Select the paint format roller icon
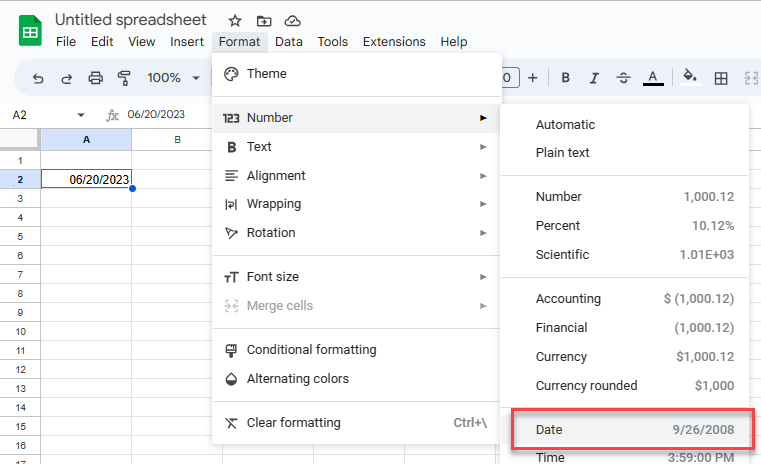Image resolution: width=761 pixels, height=464 pixels. [x=125, y=78]
